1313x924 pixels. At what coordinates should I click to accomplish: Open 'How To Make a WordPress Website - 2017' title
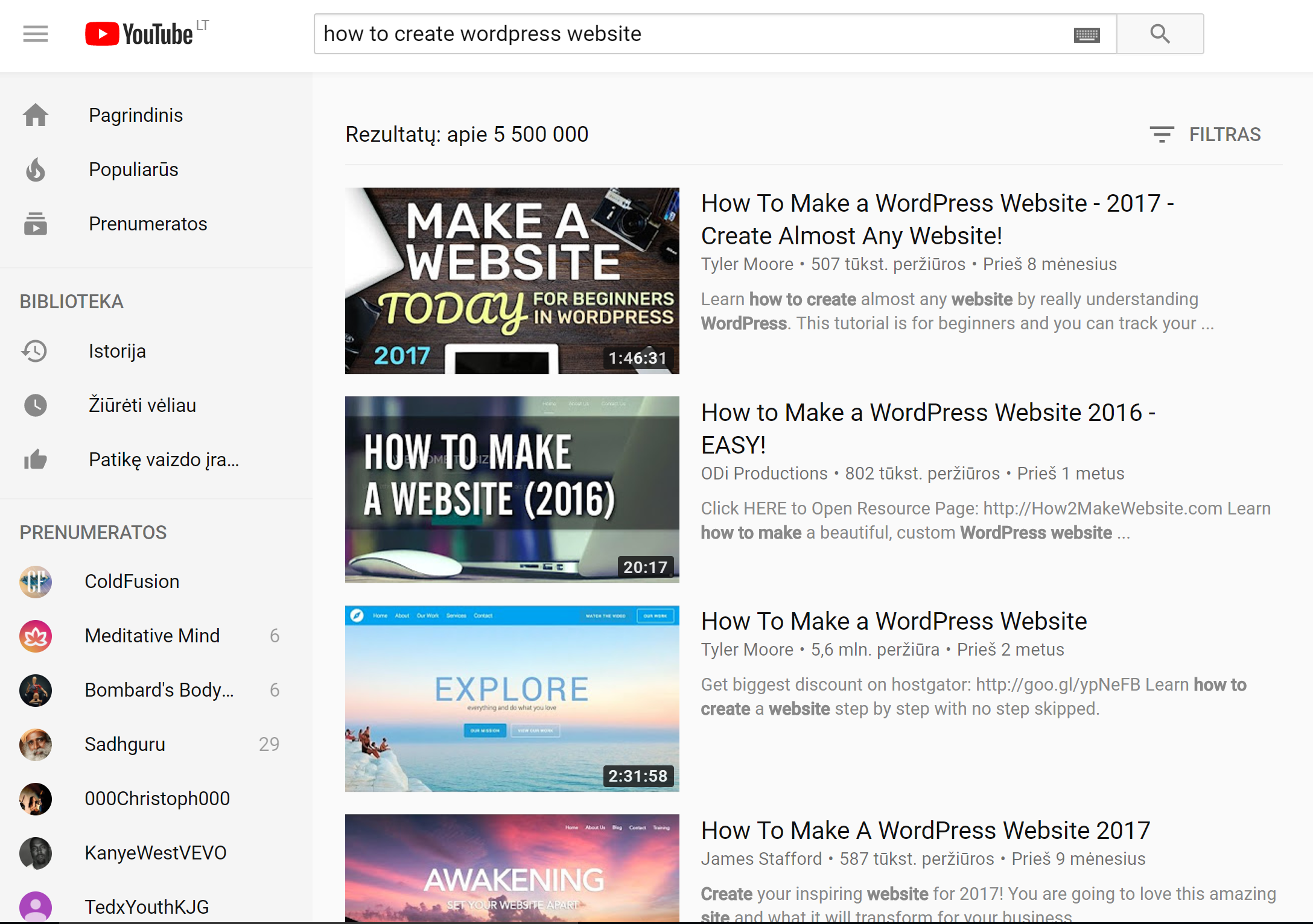(937, 220)
